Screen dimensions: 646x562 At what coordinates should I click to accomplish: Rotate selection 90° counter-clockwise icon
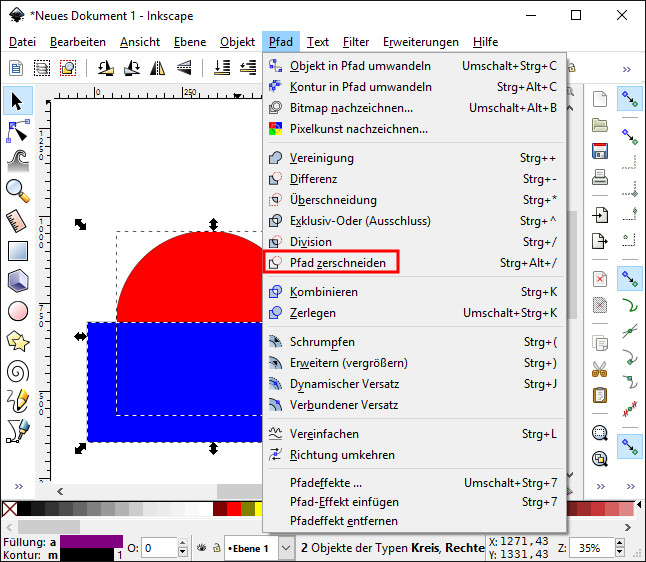tap(105, 68)
